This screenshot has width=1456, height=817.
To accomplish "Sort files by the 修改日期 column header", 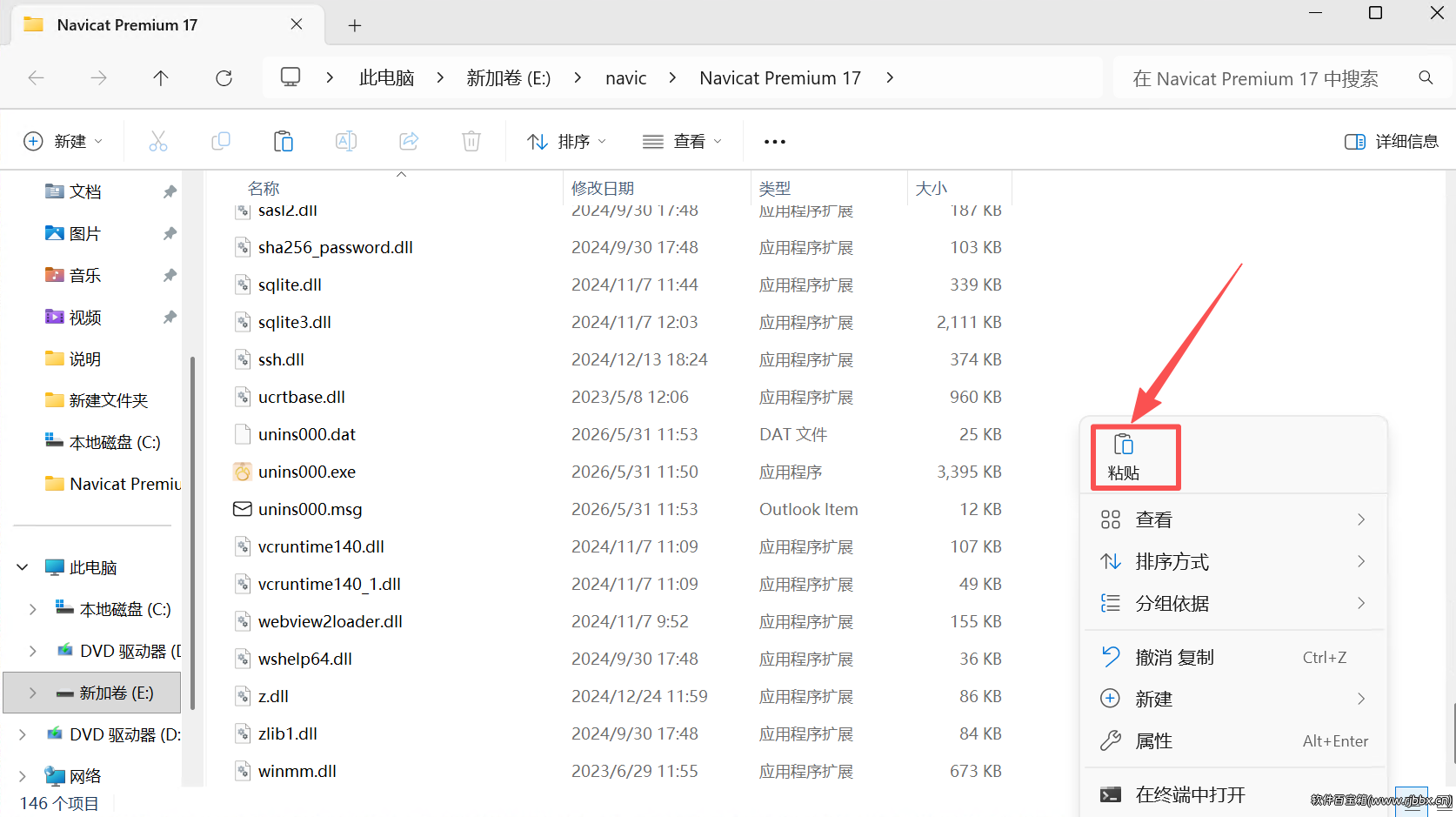I will [603, 188].
